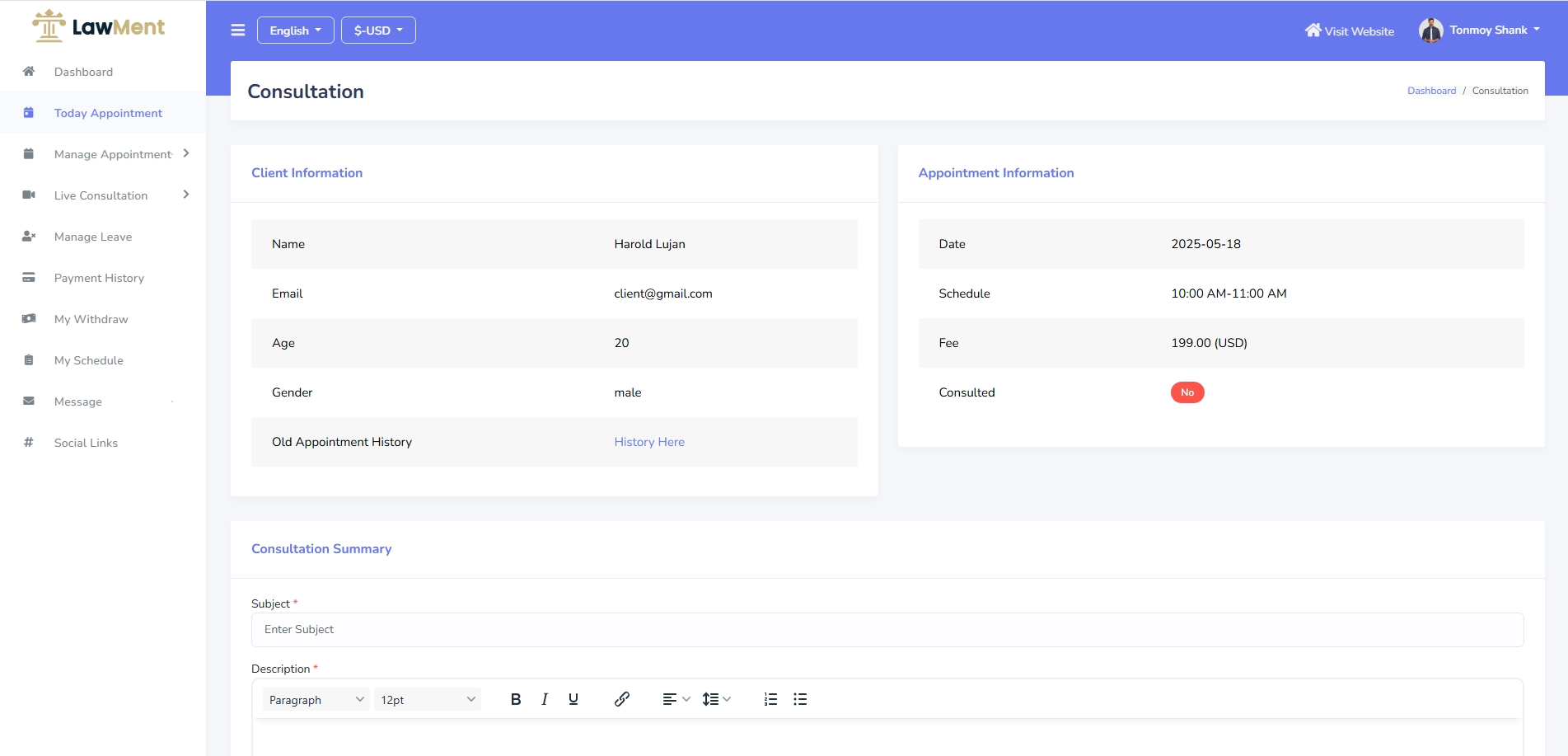
Task: Click inside the Description editor body
Action: point(887,738)
